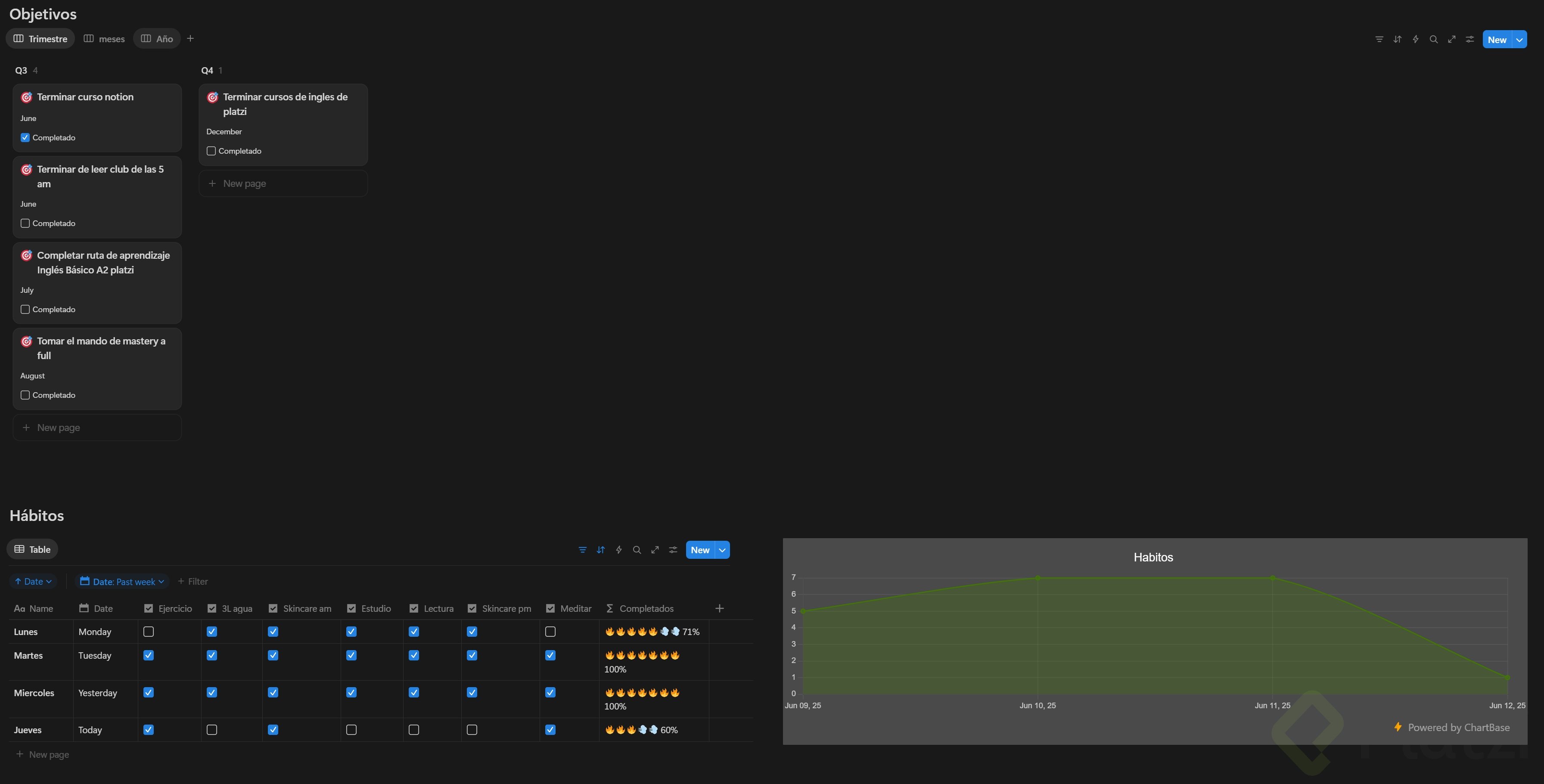Open view settings icon in Hábitos toolbar
Viewport: 1544px width, 784px height.
[673, 550]
